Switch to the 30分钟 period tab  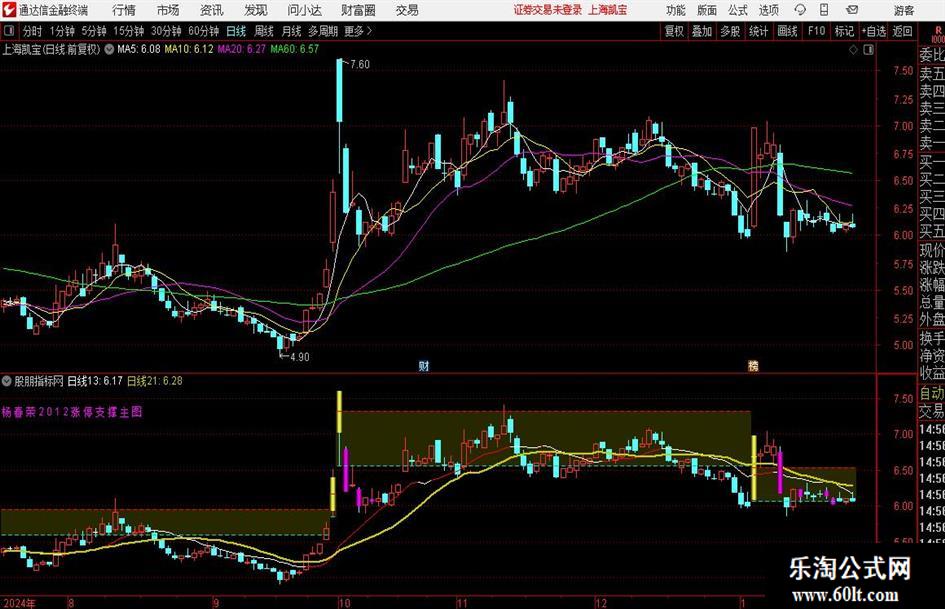coord(166,31)
